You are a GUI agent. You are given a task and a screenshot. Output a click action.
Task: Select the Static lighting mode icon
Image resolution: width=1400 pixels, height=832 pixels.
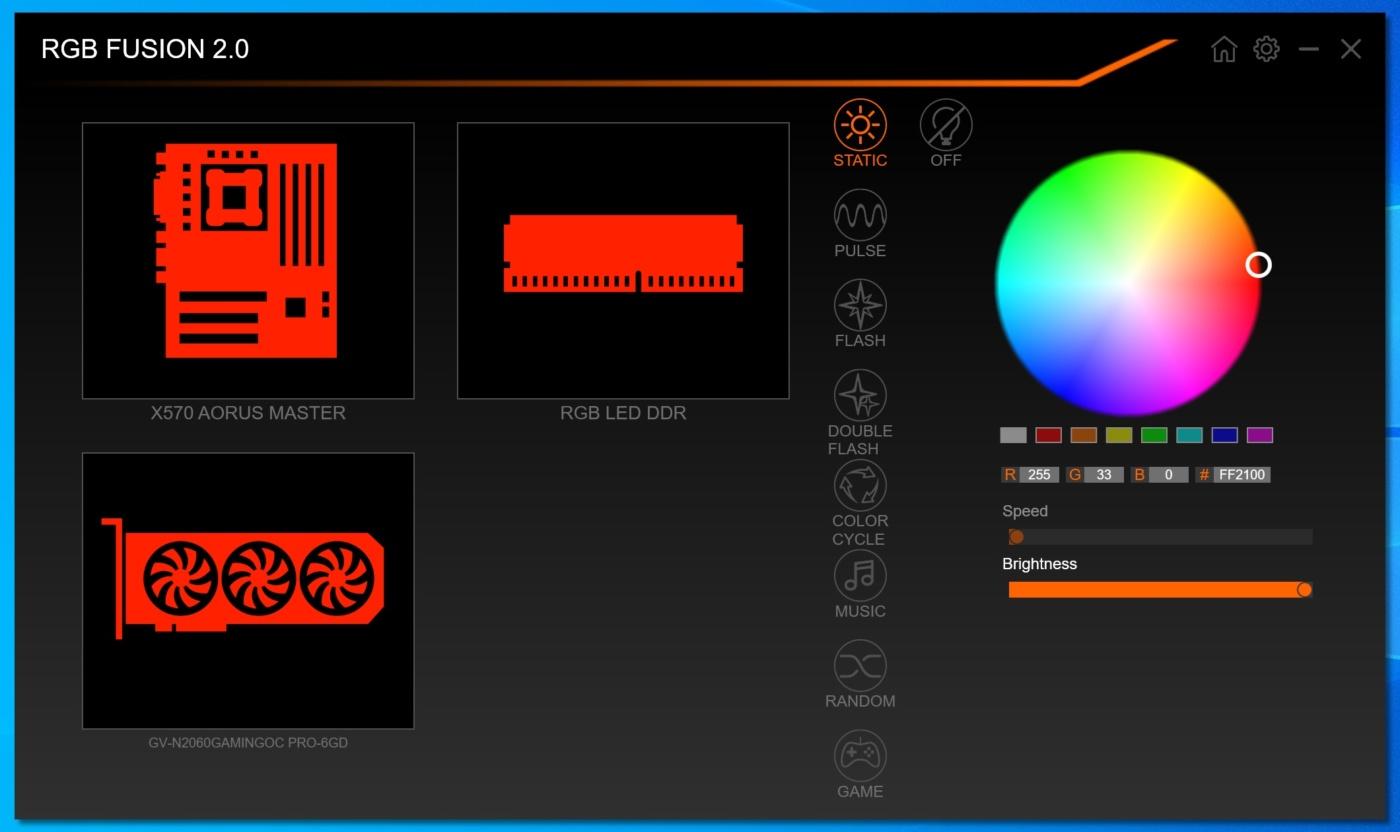pyautogui.click(x=860, y=125)
